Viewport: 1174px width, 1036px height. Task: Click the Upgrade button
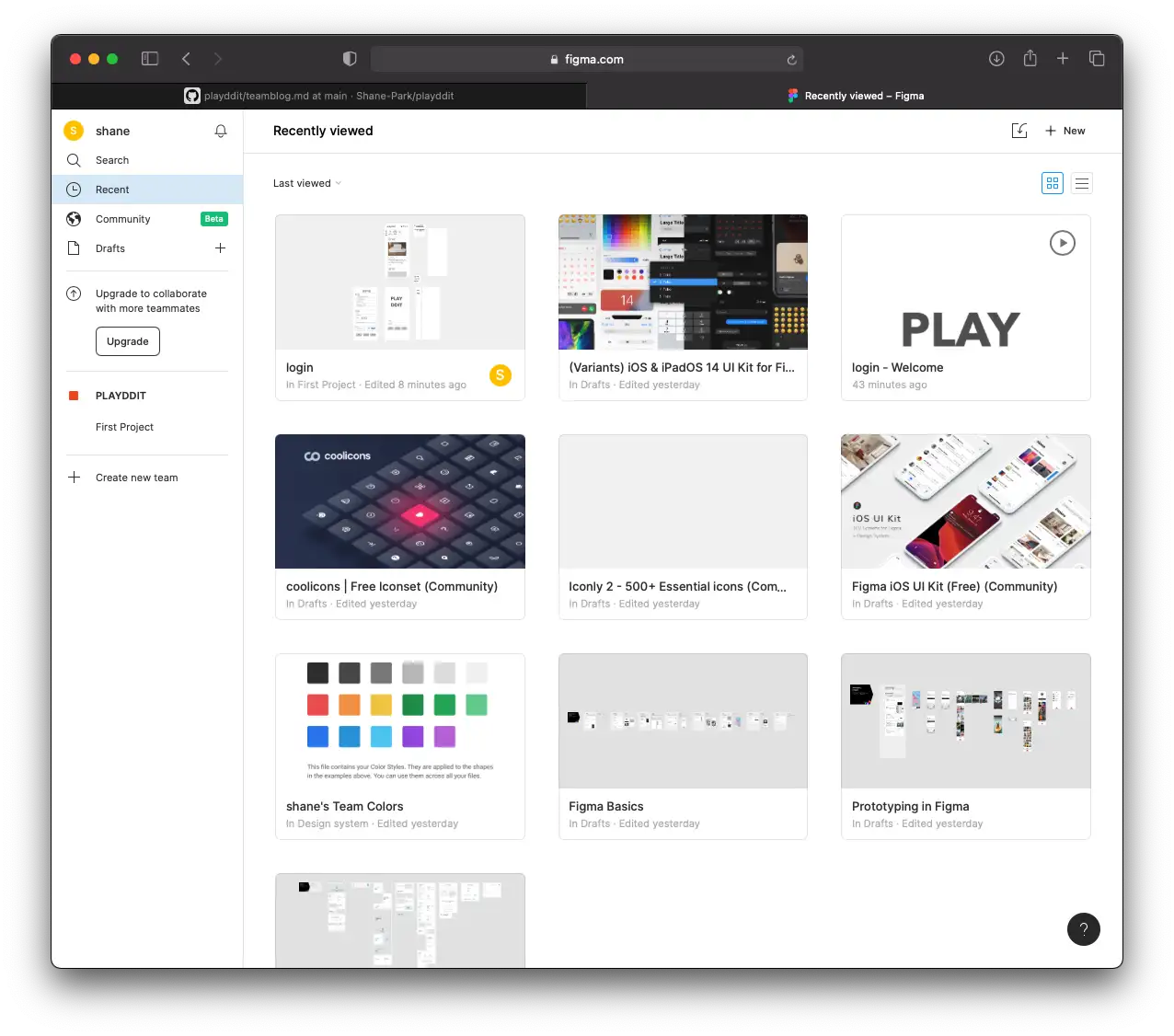click(x=128, y=341)
